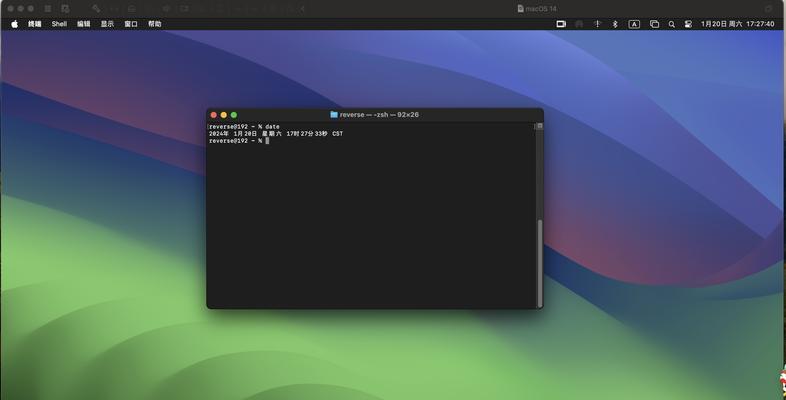Minimize the Terminal window with yellow button
Screen dimensions: 786x400
224,115
